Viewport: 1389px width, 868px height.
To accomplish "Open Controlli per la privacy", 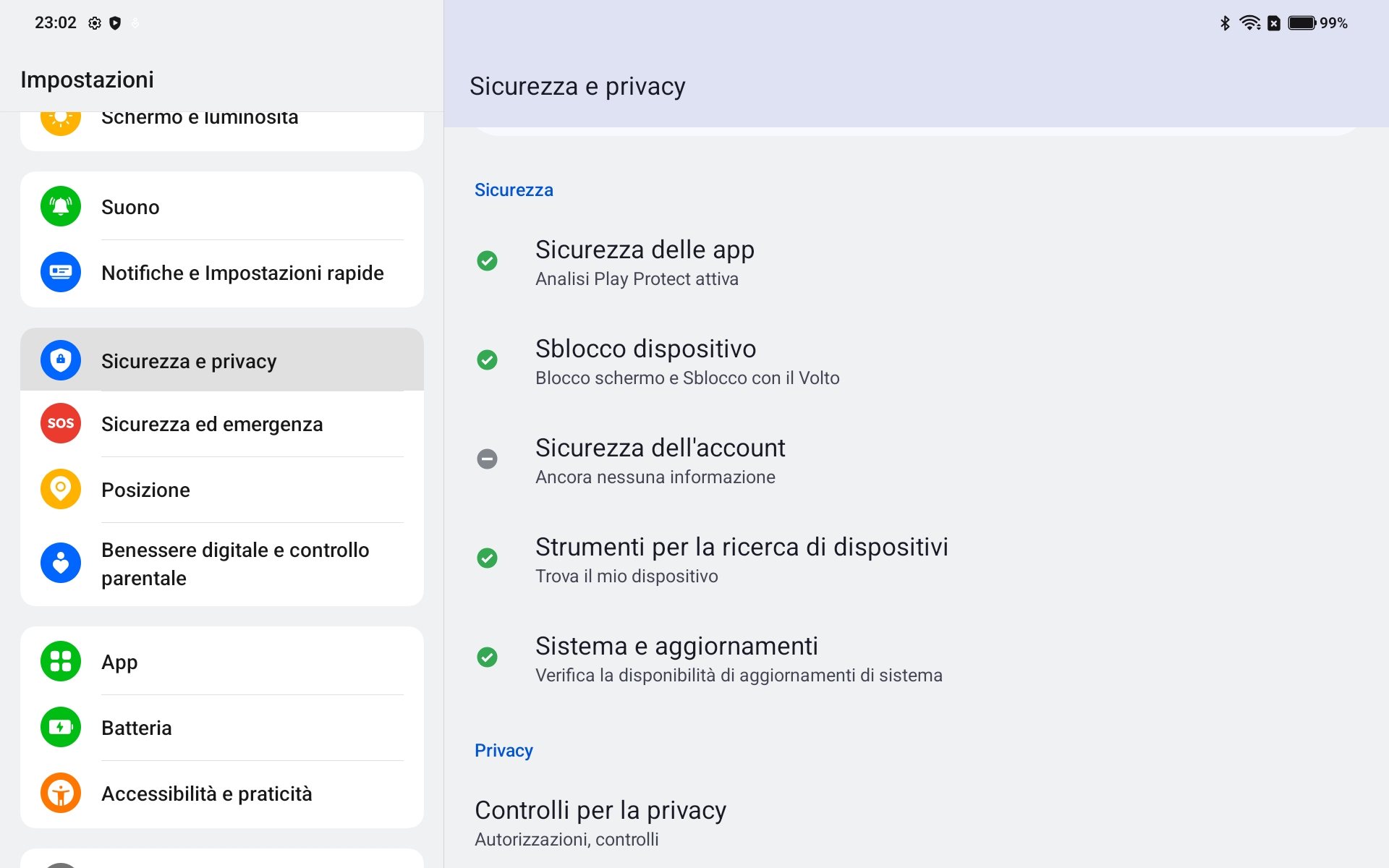I will 916,822.
